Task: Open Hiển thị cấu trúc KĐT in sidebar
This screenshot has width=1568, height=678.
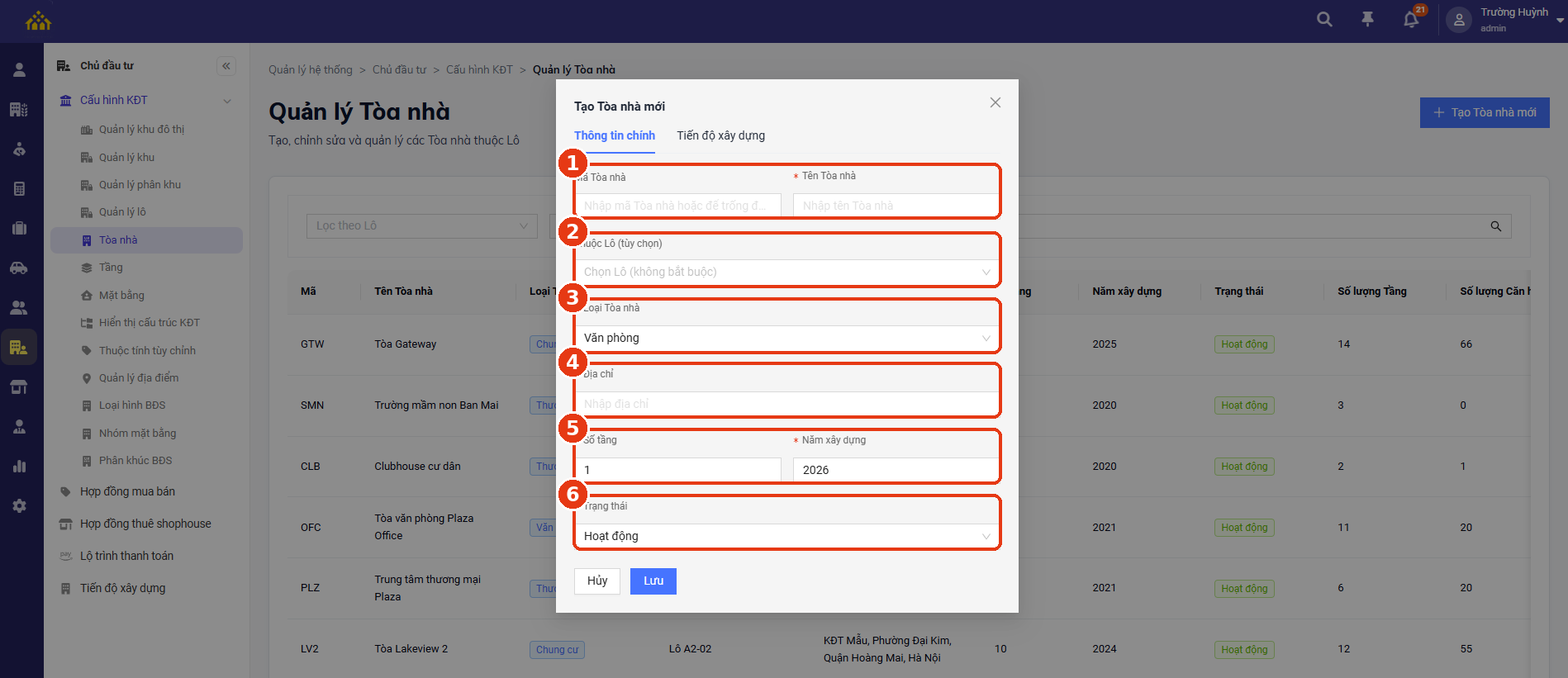Action: pyautogui.click(x=150, y=323)
